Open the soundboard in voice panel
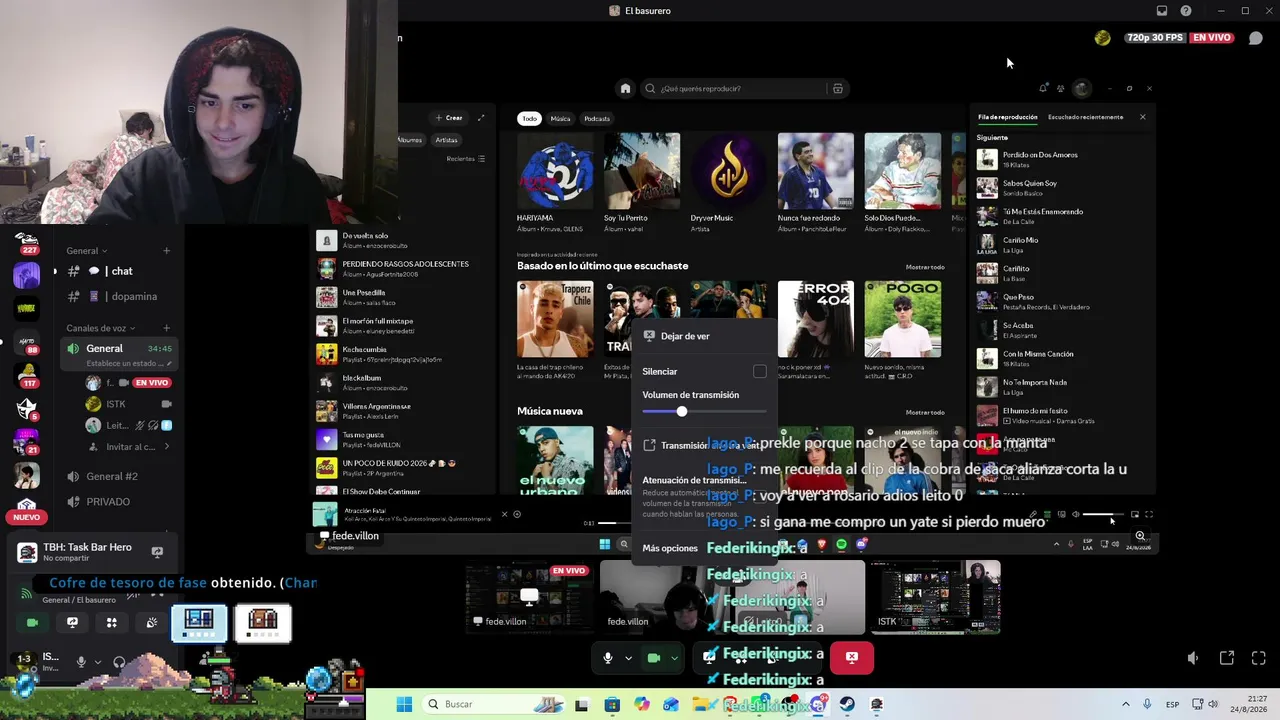This screenshot has width=1280, height=720. click(151, 622)
